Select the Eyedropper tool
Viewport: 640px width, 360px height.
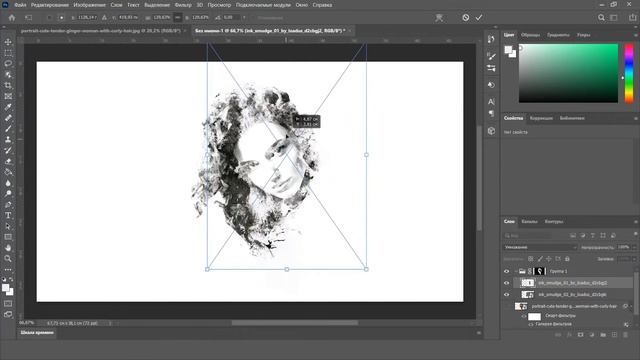tap(8, 107)
